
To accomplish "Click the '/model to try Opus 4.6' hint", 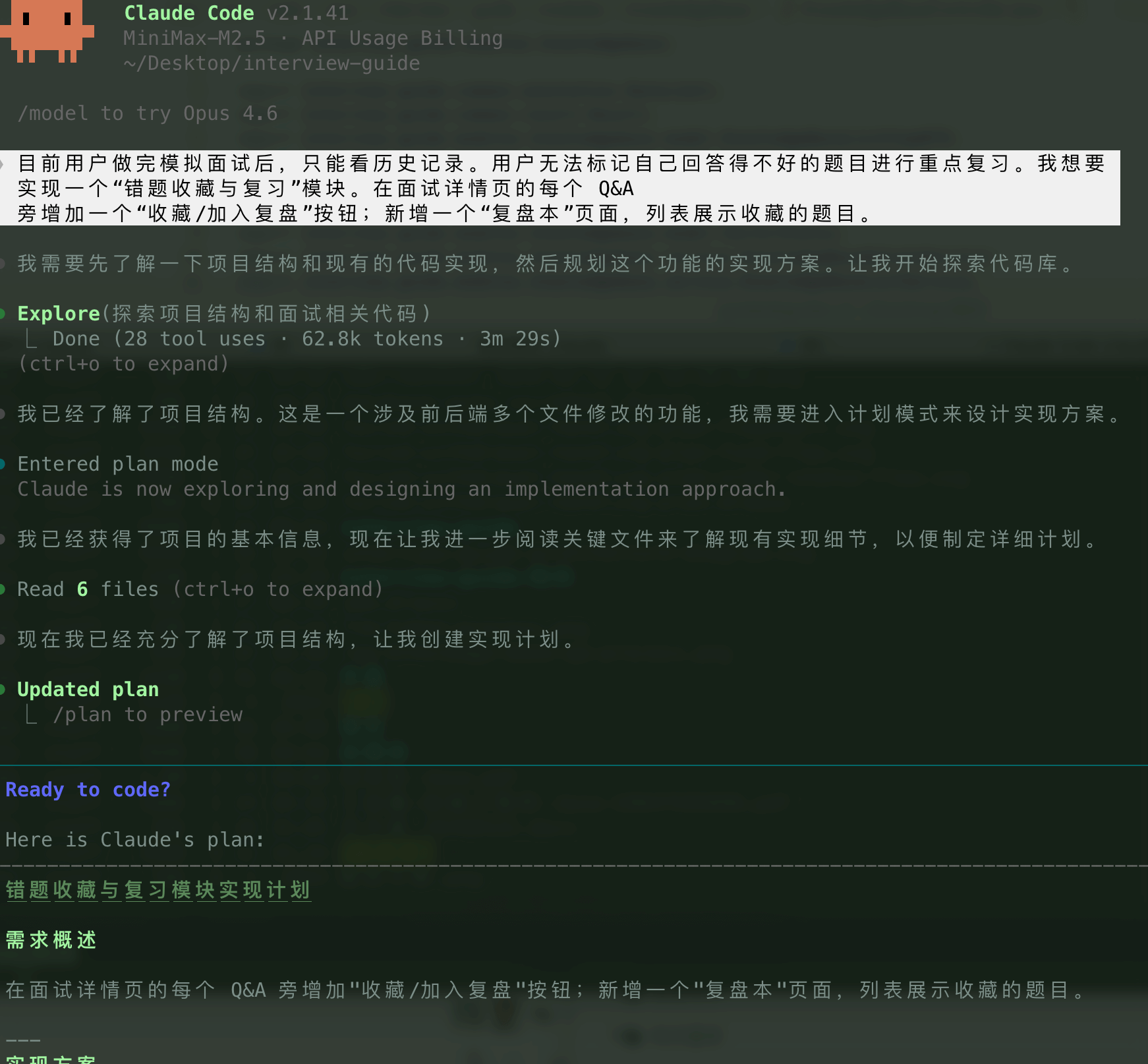I will tap(148, 113).
